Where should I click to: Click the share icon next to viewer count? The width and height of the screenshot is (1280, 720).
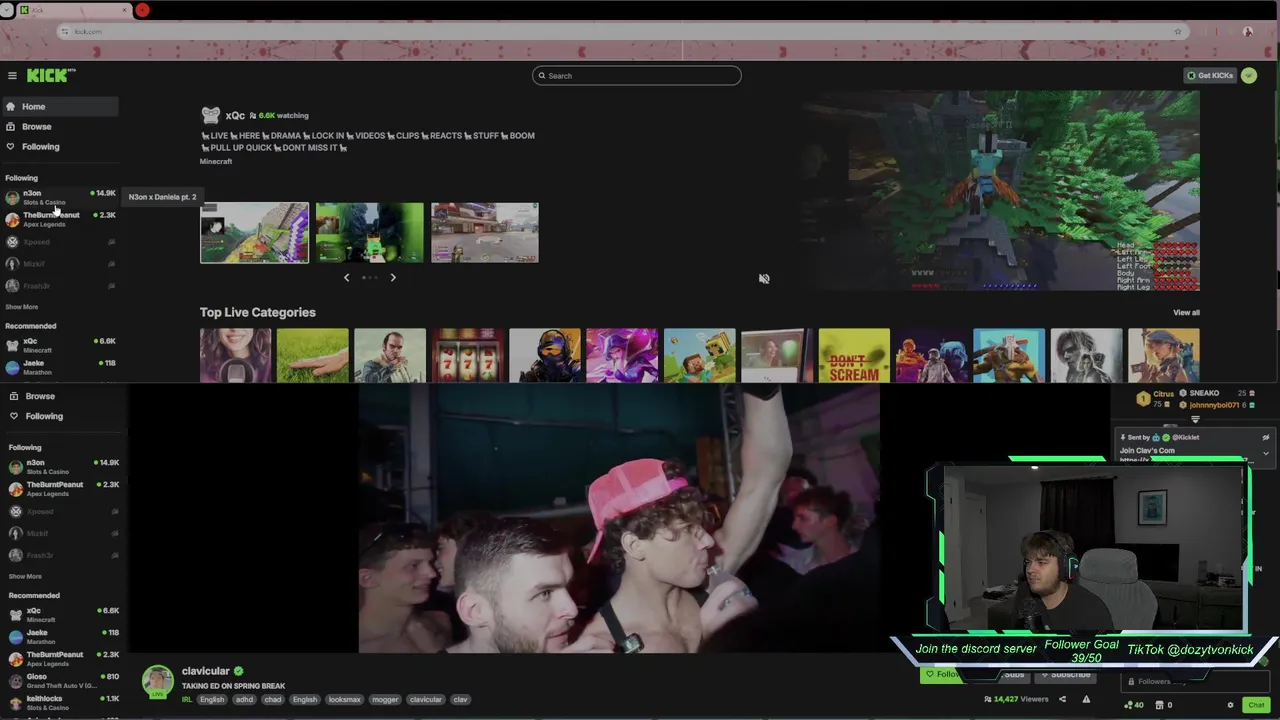[x=1062, y=699]
